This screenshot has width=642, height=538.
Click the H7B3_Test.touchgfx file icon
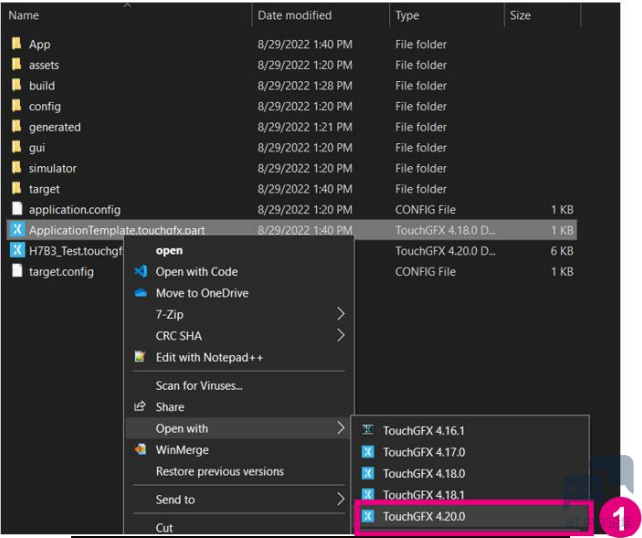[17, 250]
